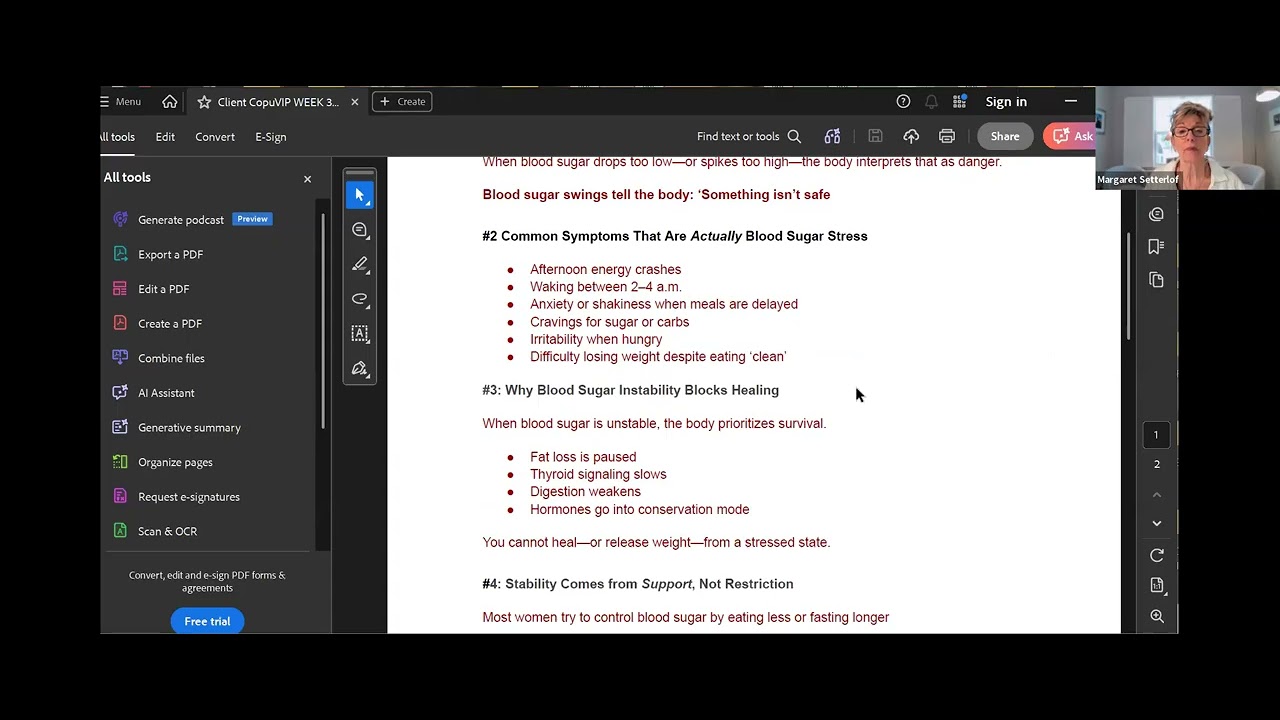Click the bullet 'Digestion weakens'
The image size is (1280, 720).
pos(585,492)
